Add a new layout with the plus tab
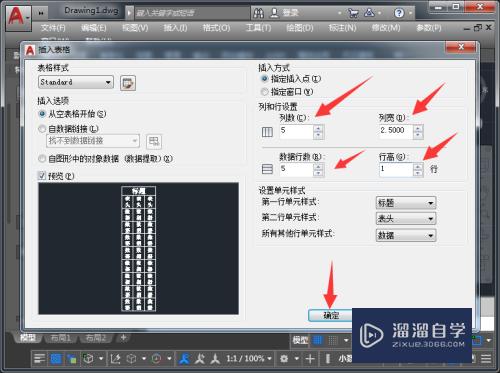500x373 pixels. (123, 338)
